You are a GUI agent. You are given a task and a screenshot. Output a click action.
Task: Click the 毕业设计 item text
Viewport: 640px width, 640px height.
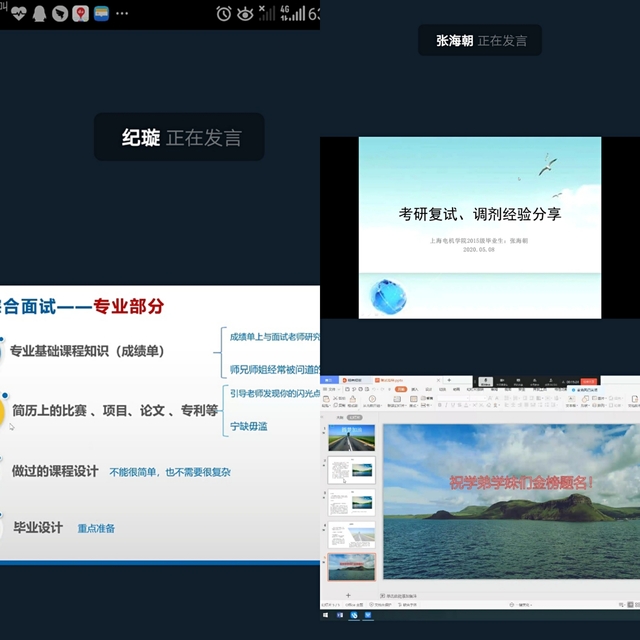37,528
